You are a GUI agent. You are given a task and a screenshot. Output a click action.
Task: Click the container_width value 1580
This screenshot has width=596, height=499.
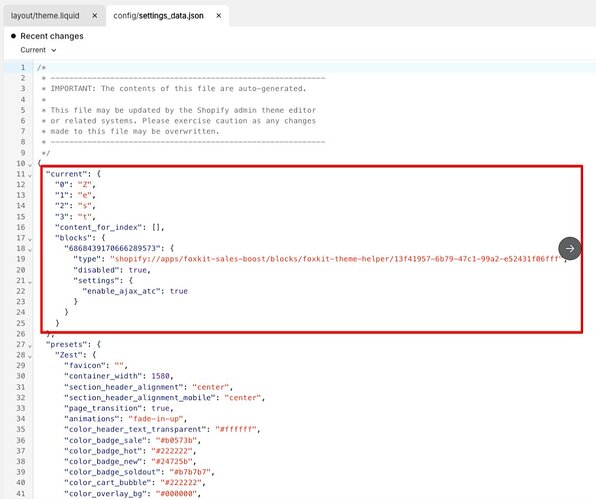[160, 376]
